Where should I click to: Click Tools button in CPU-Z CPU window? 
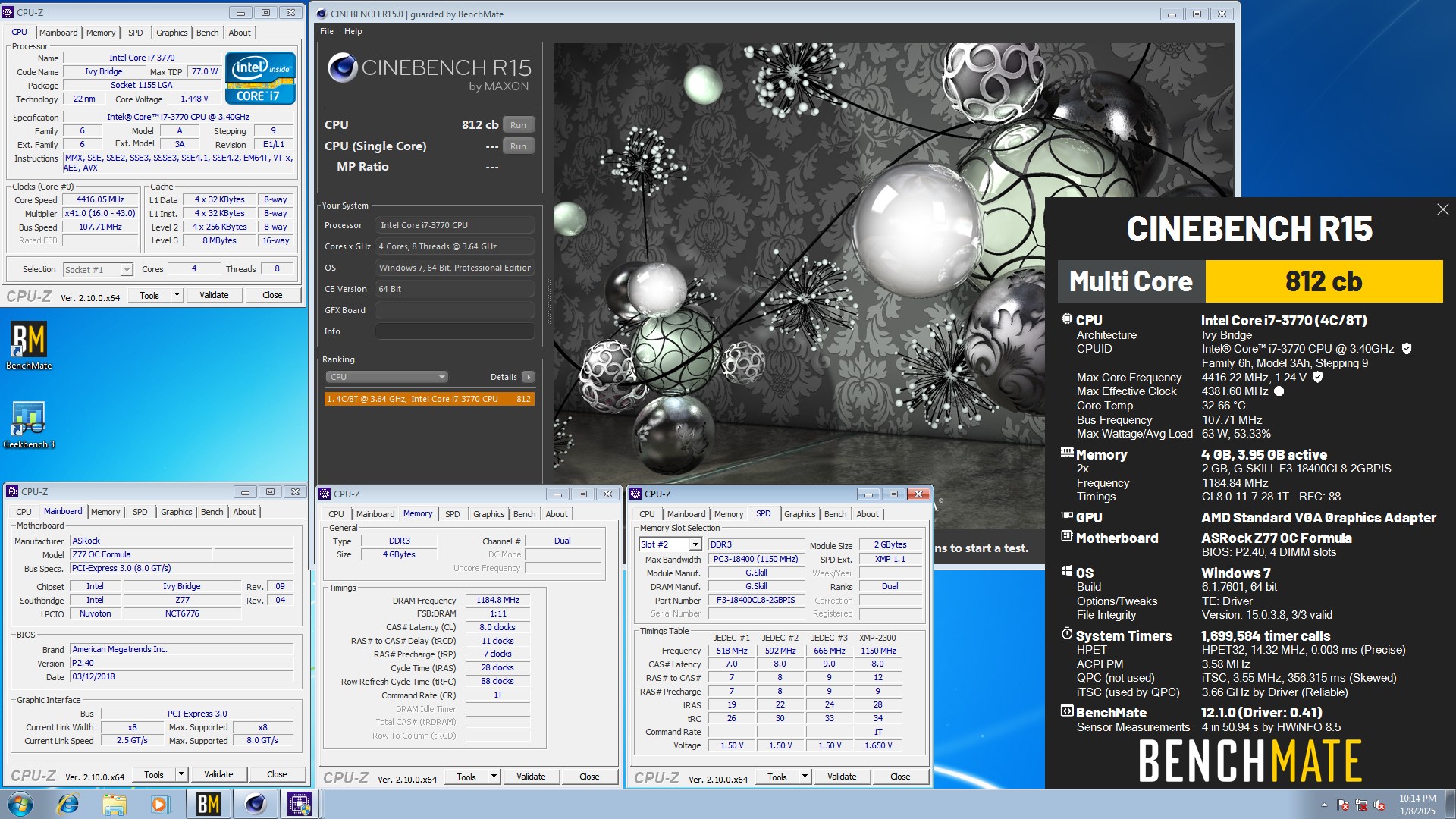(149, 295)
